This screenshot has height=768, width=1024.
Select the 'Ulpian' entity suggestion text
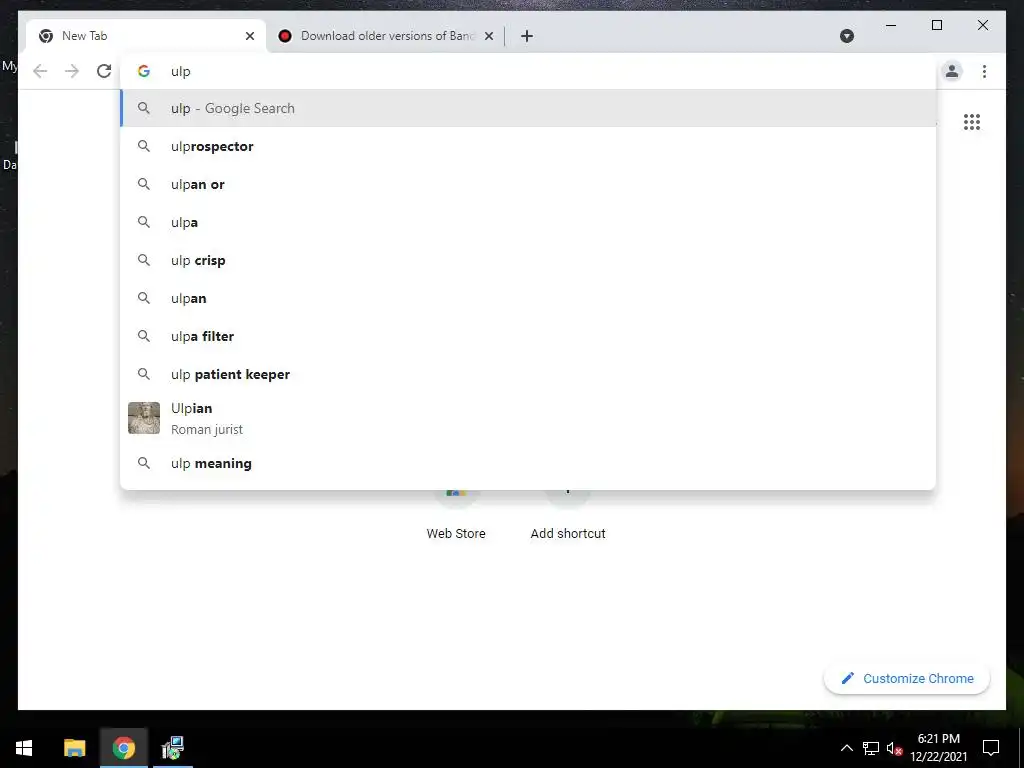coord(191,408)
